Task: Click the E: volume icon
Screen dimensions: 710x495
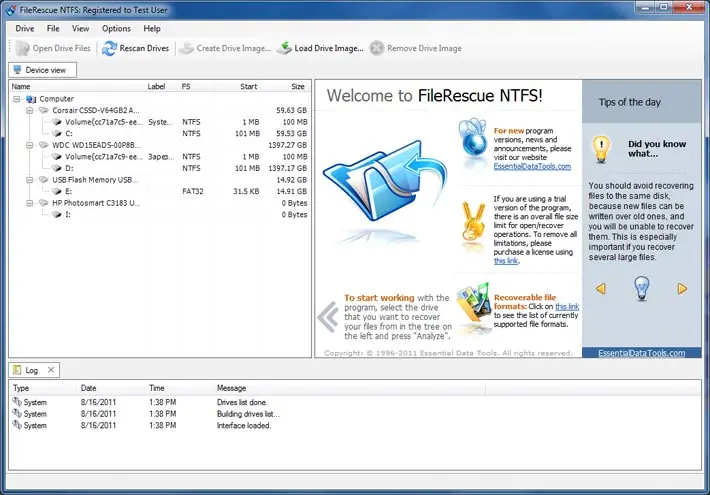Action: pos(57,191)
